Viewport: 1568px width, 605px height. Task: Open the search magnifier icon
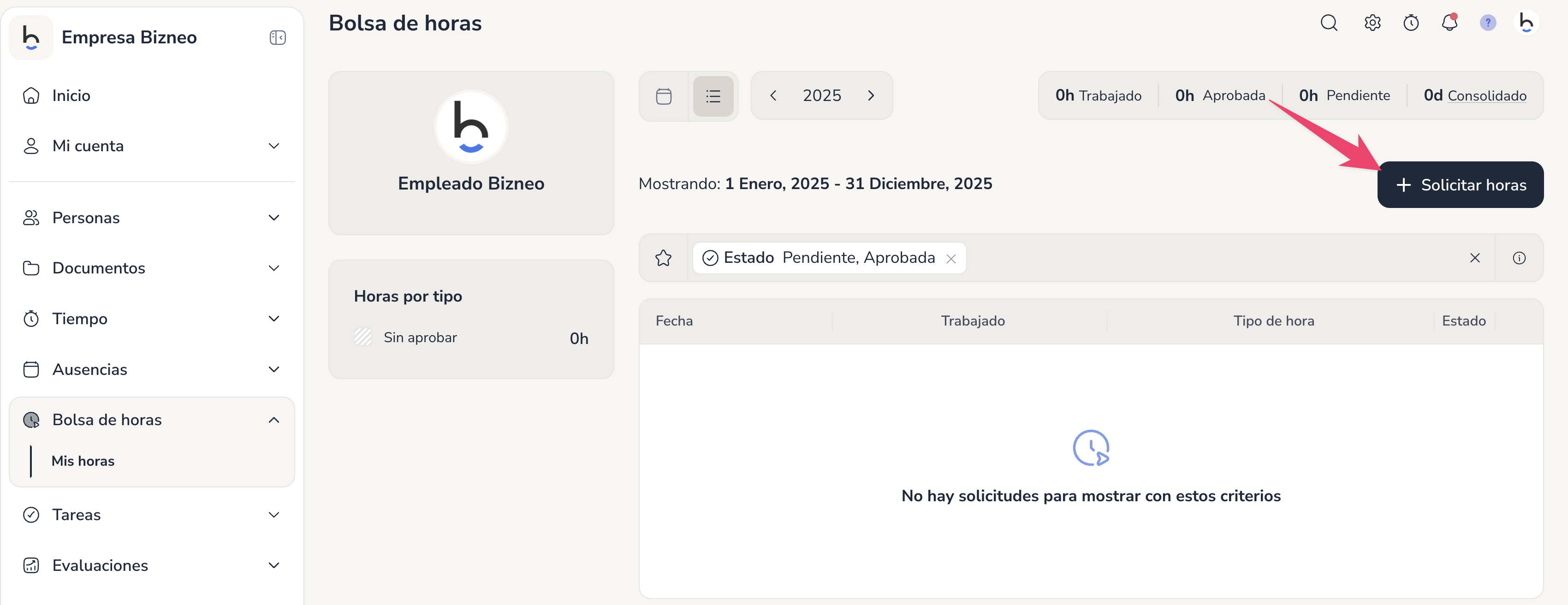tap(1329, 23)
